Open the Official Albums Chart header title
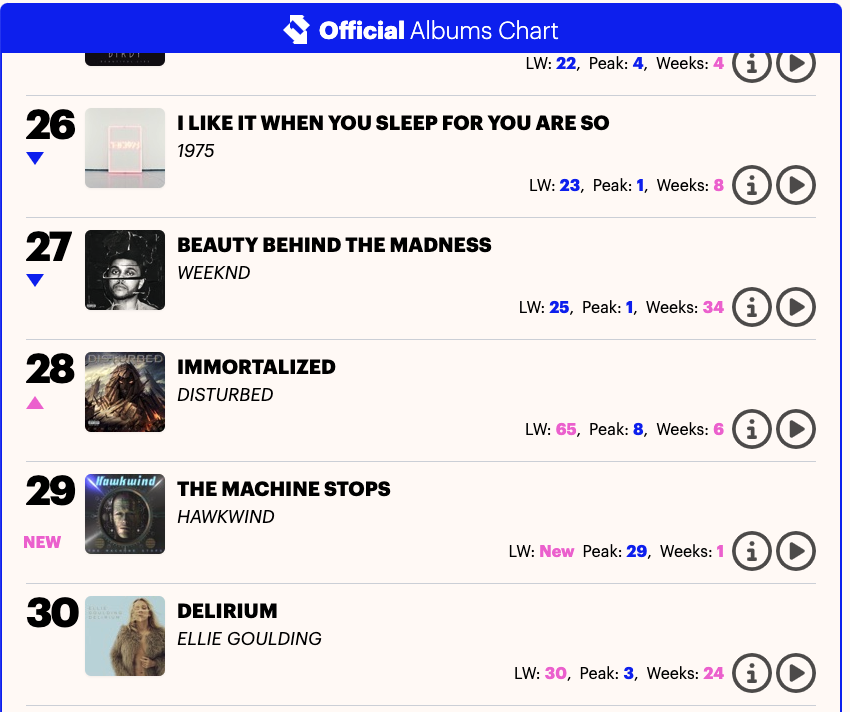Screen dimensions: 850x712 [x=438, y=30]
